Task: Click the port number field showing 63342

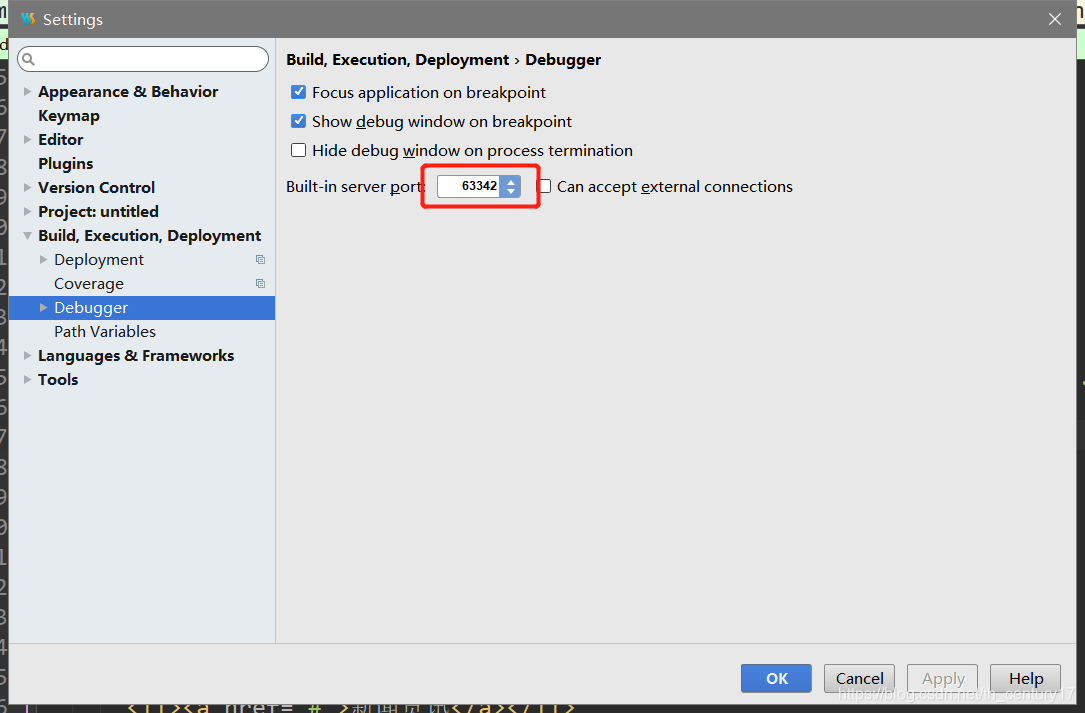Action: (x=469, y=186)
